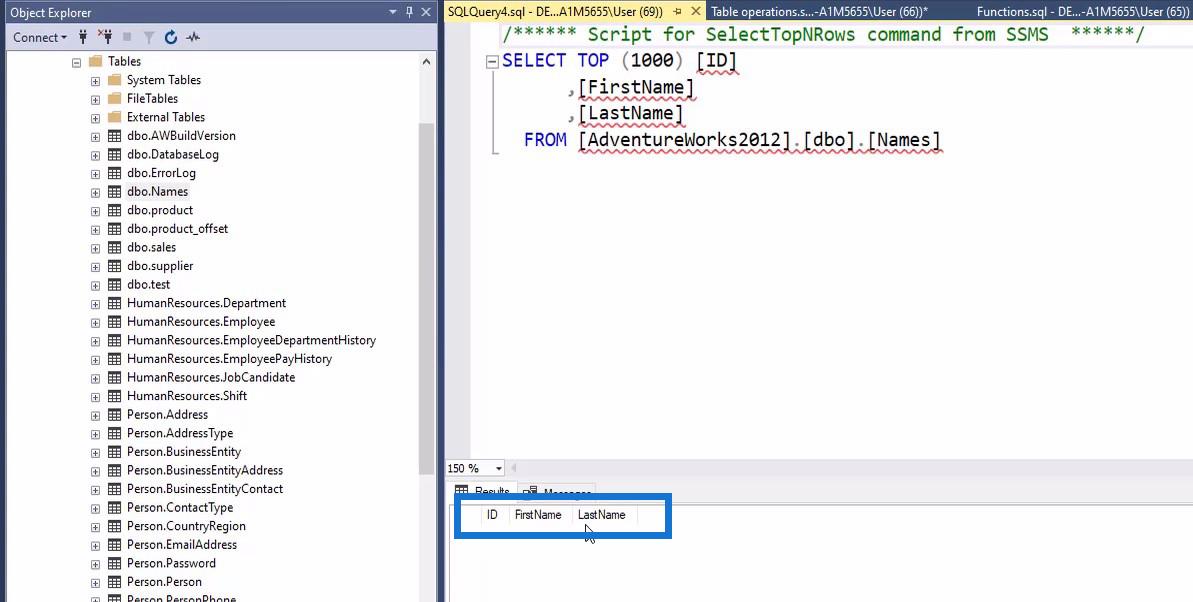The image size is (1193, 602).
Task: Click the (1000) value in the query
Action: [652, 61]
